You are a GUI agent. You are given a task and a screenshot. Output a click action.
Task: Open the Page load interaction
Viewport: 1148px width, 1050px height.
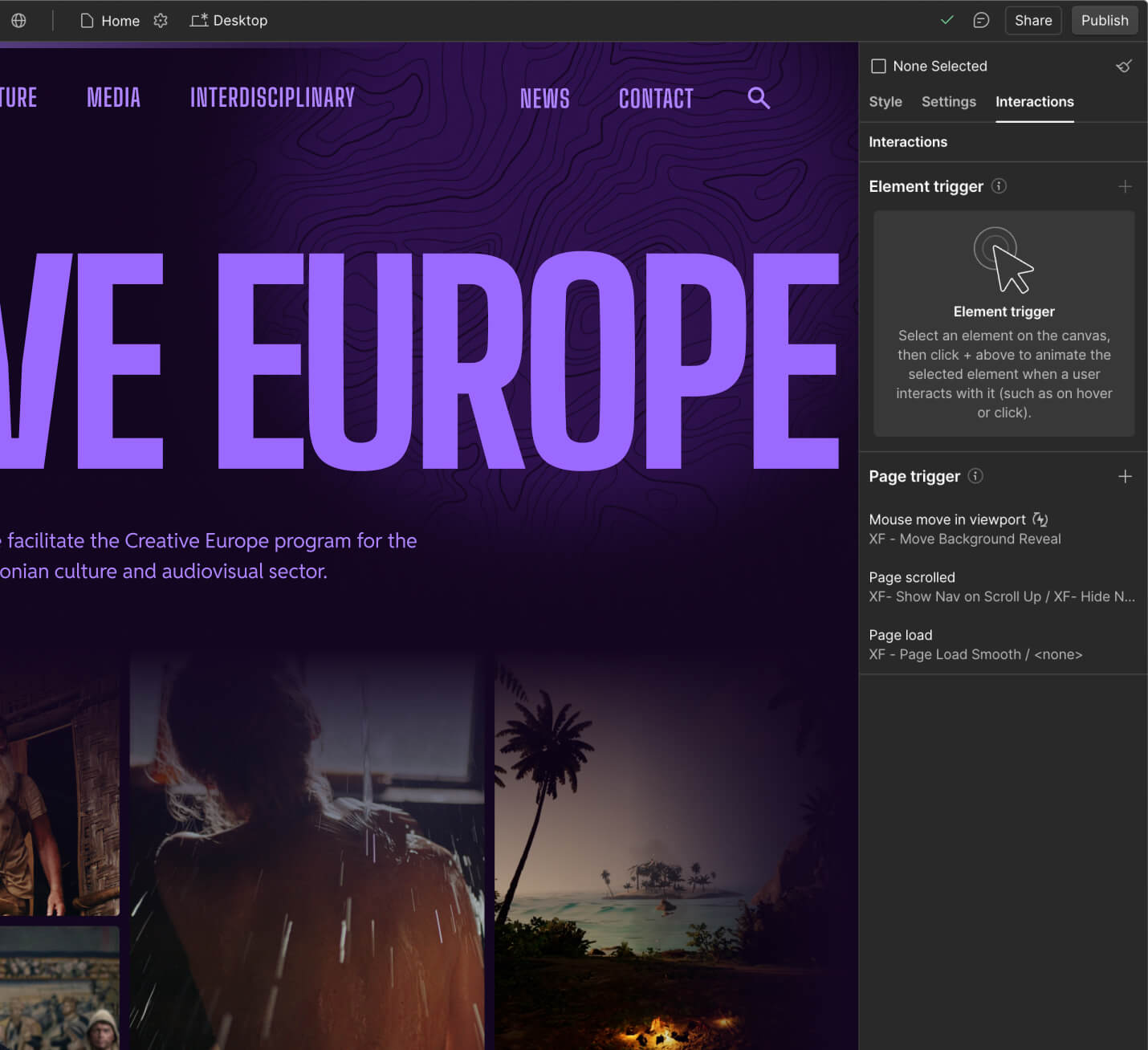pos(1003,645)
